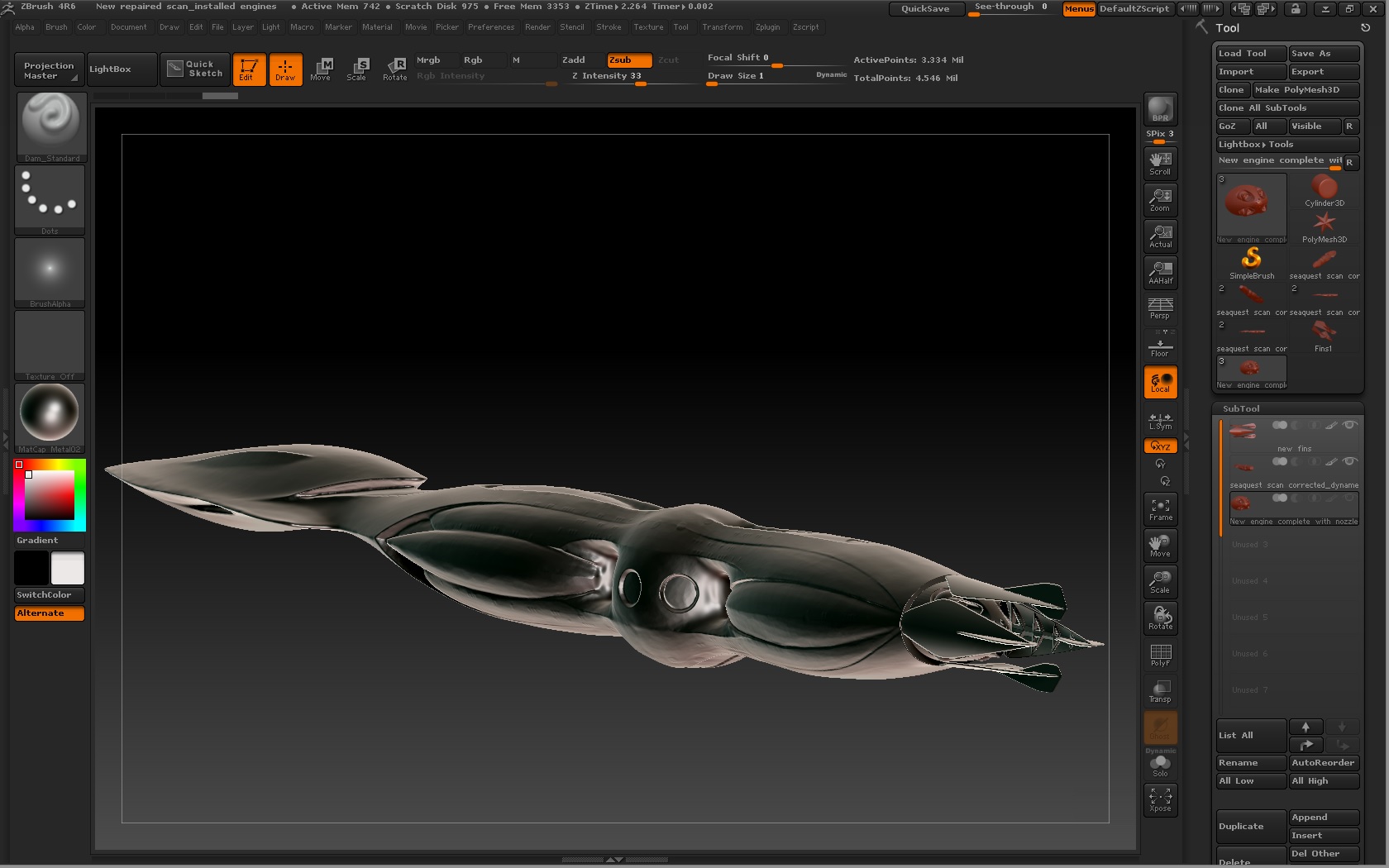Adjust the Z Intensity slider

[x=628, y=76]
